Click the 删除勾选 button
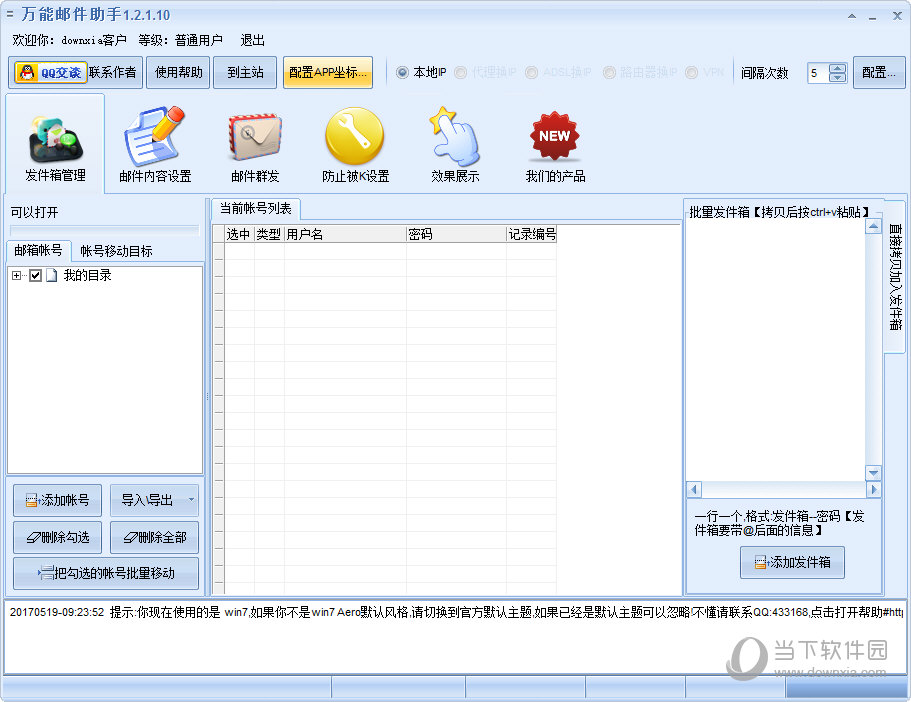The height and width of the screenshot is (702, 911). tap(58, 537)
